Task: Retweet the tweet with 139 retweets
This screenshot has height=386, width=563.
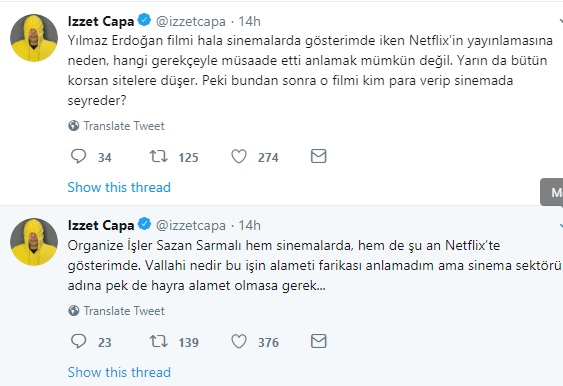Action: 158,341
